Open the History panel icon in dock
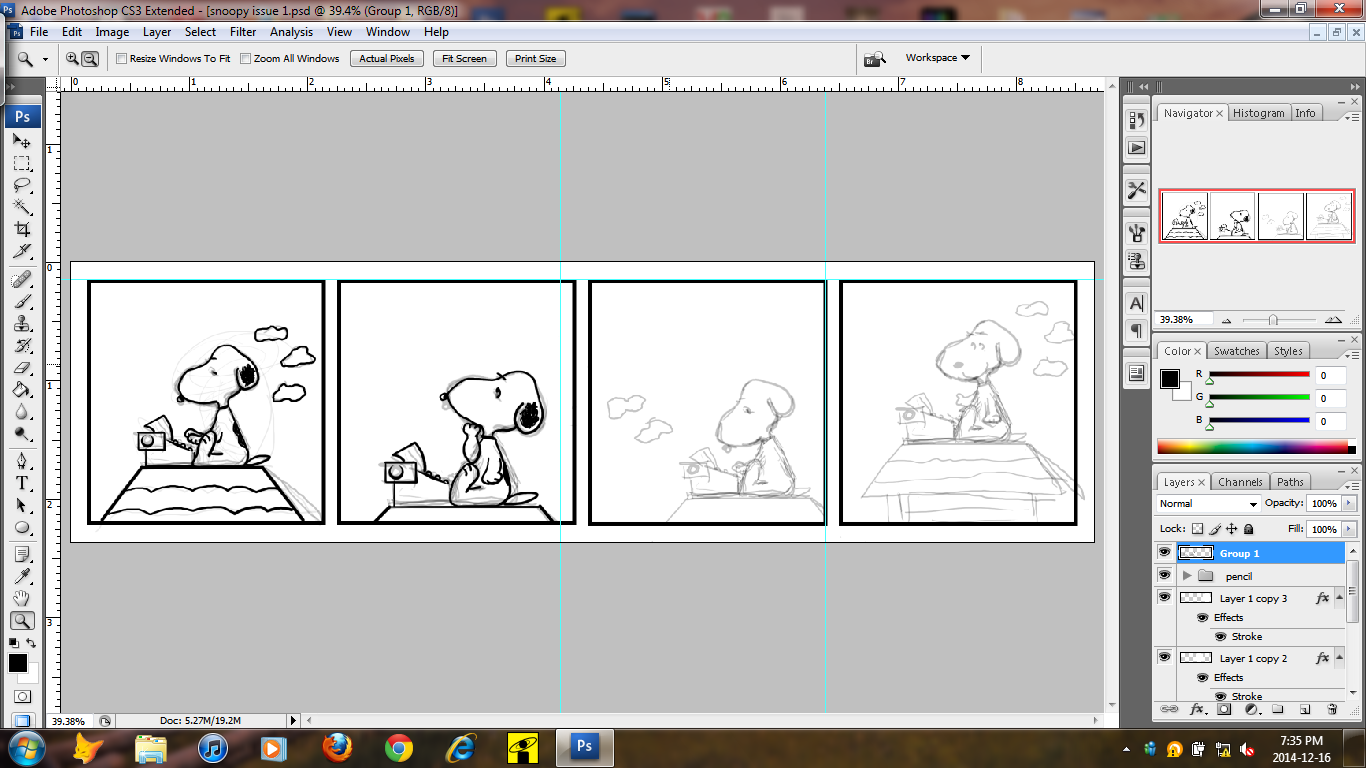Image resolution: width=1366 pixels, height=768 pixels. coord(1136,120)
